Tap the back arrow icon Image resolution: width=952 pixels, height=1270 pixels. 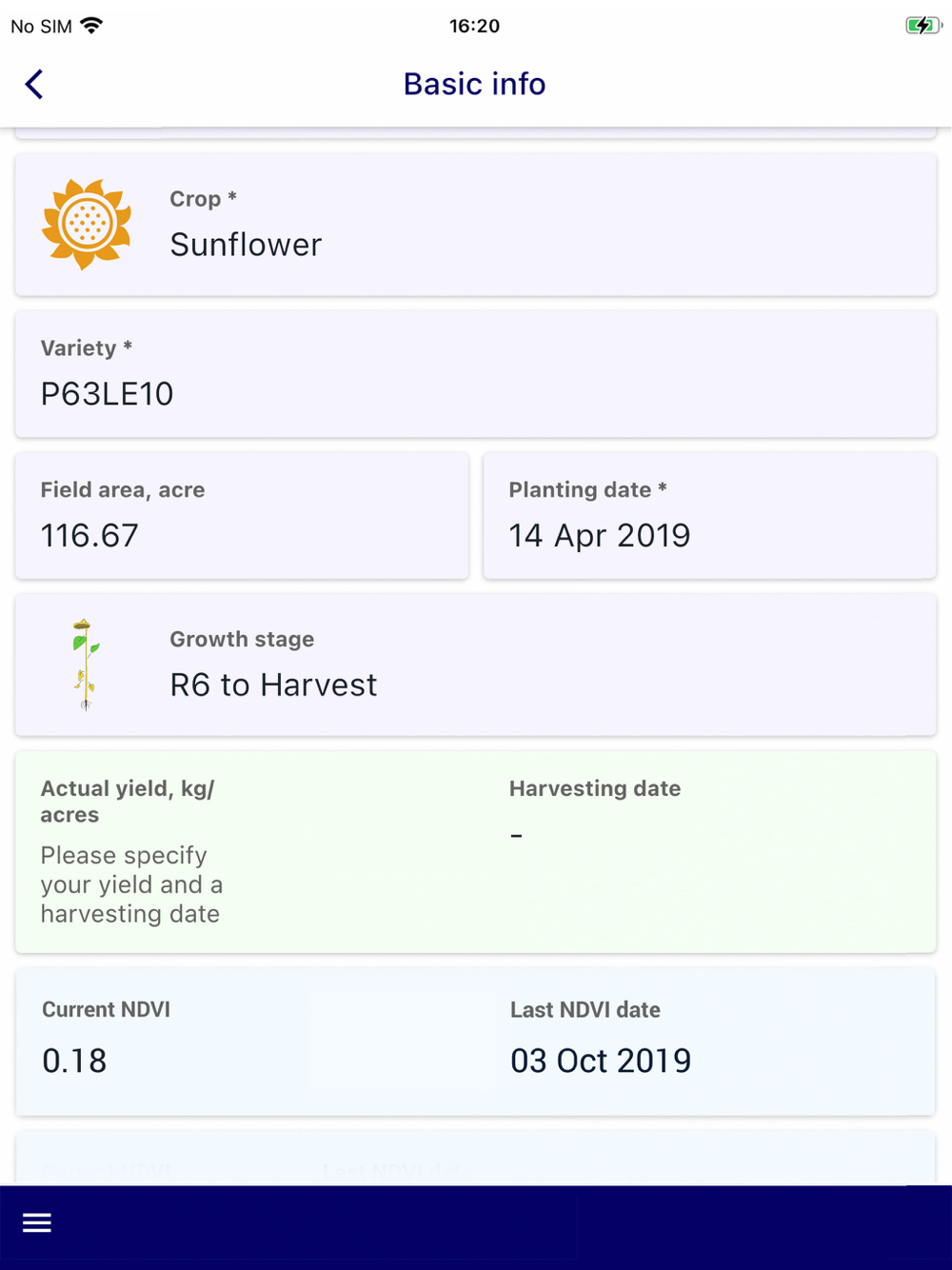pyautogui.click(x=34, y=85)
